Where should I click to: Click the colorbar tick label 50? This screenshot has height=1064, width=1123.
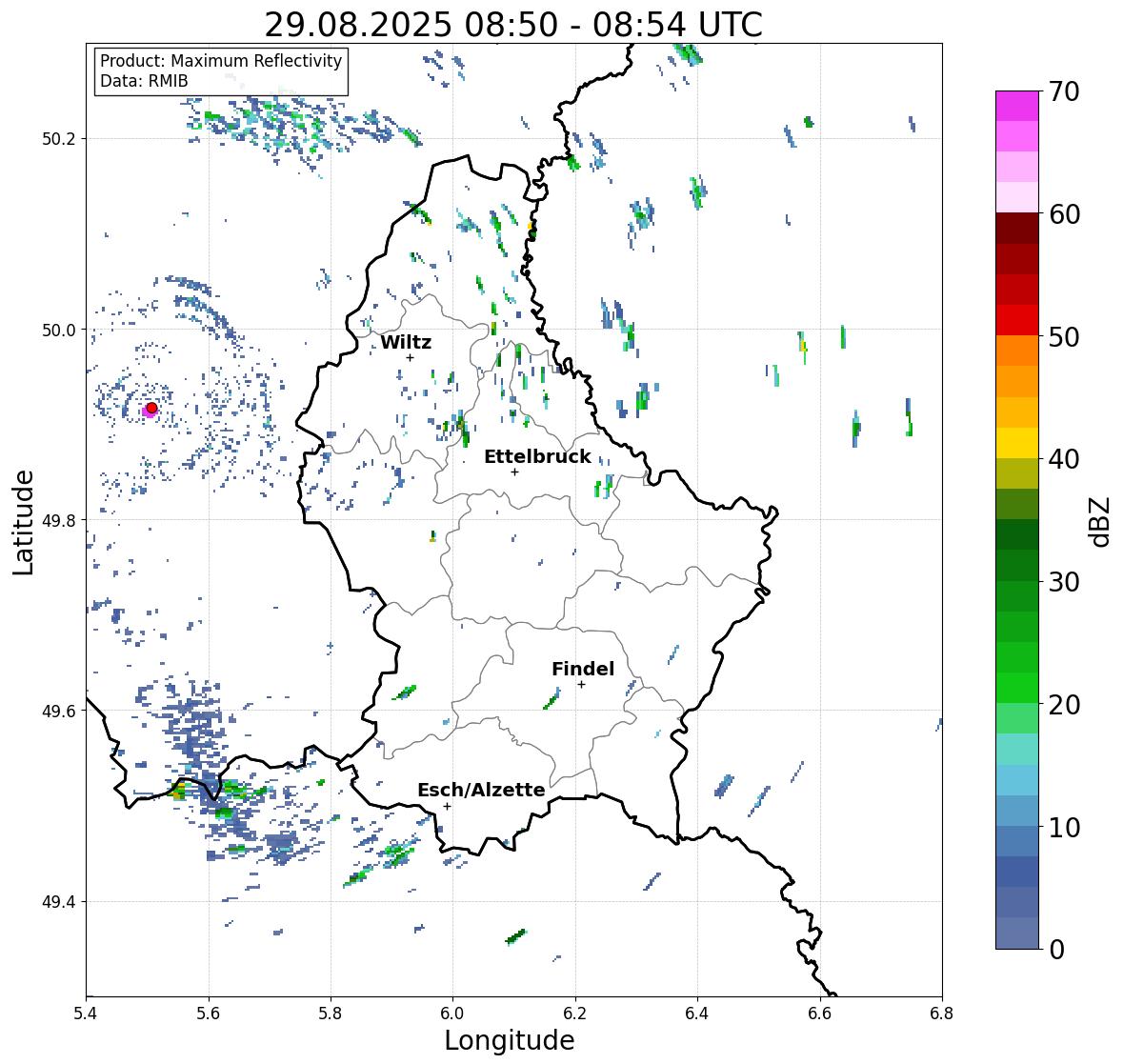coord(1064,336)
